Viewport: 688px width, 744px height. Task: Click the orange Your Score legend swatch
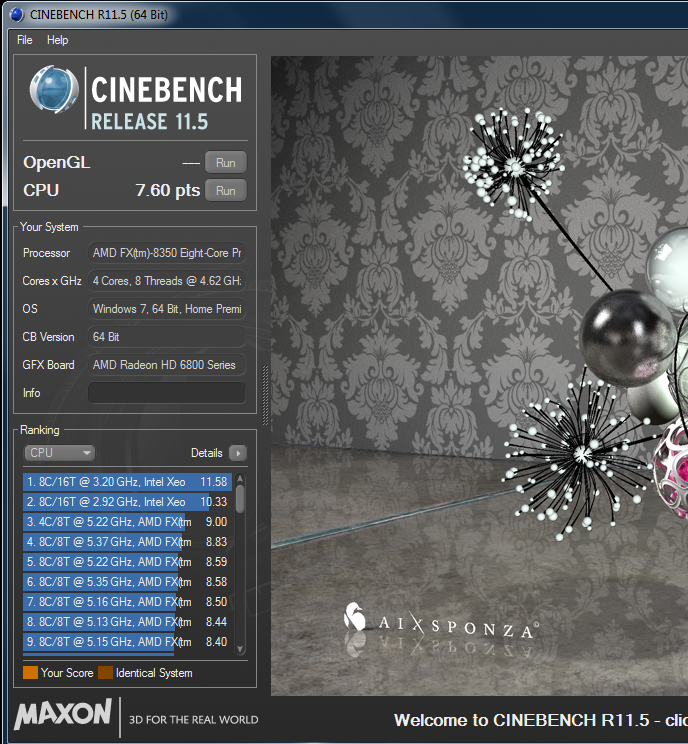[30, 673]
